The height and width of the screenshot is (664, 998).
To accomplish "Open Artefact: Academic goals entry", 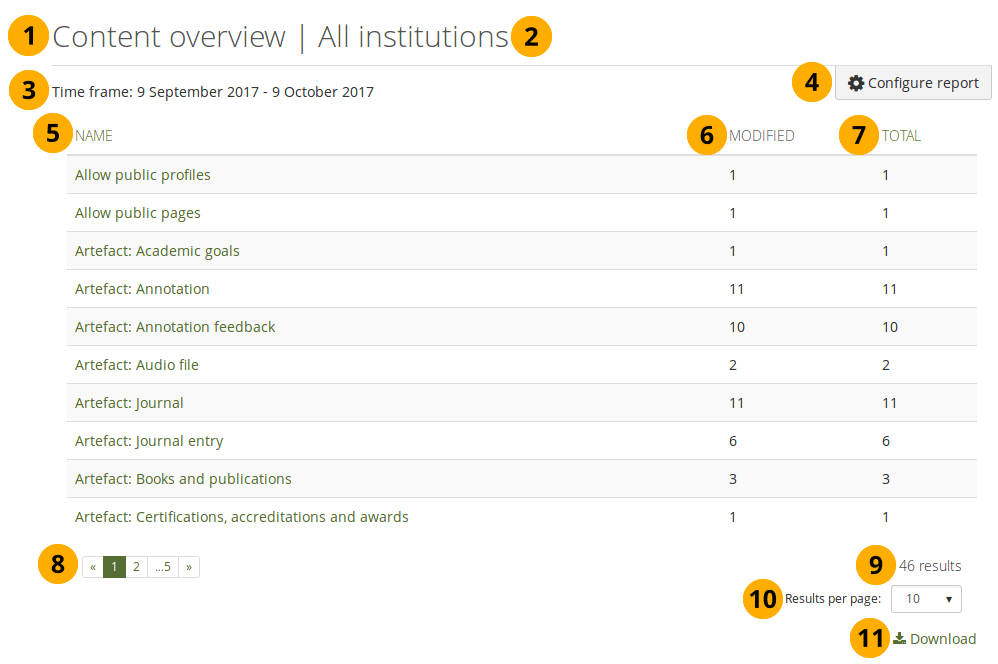I will [157, 251].
